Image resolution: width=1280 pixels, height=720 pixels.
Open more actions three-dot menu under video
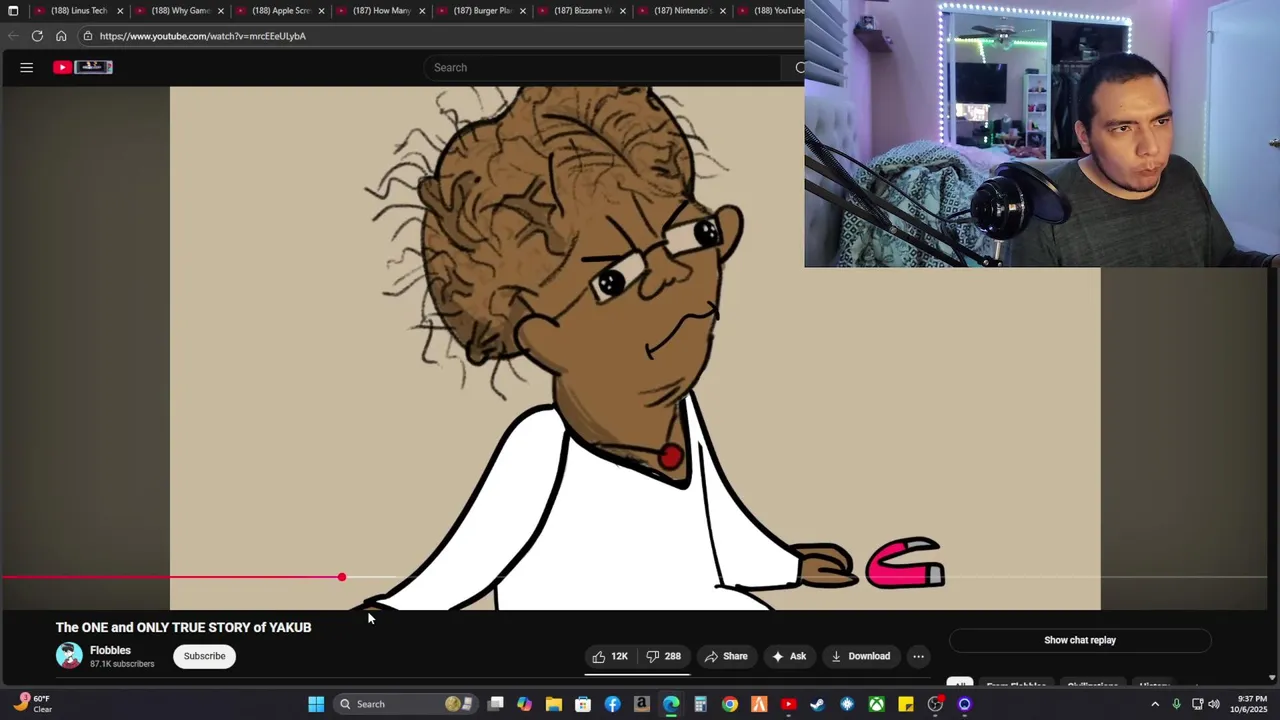(918, 656)
